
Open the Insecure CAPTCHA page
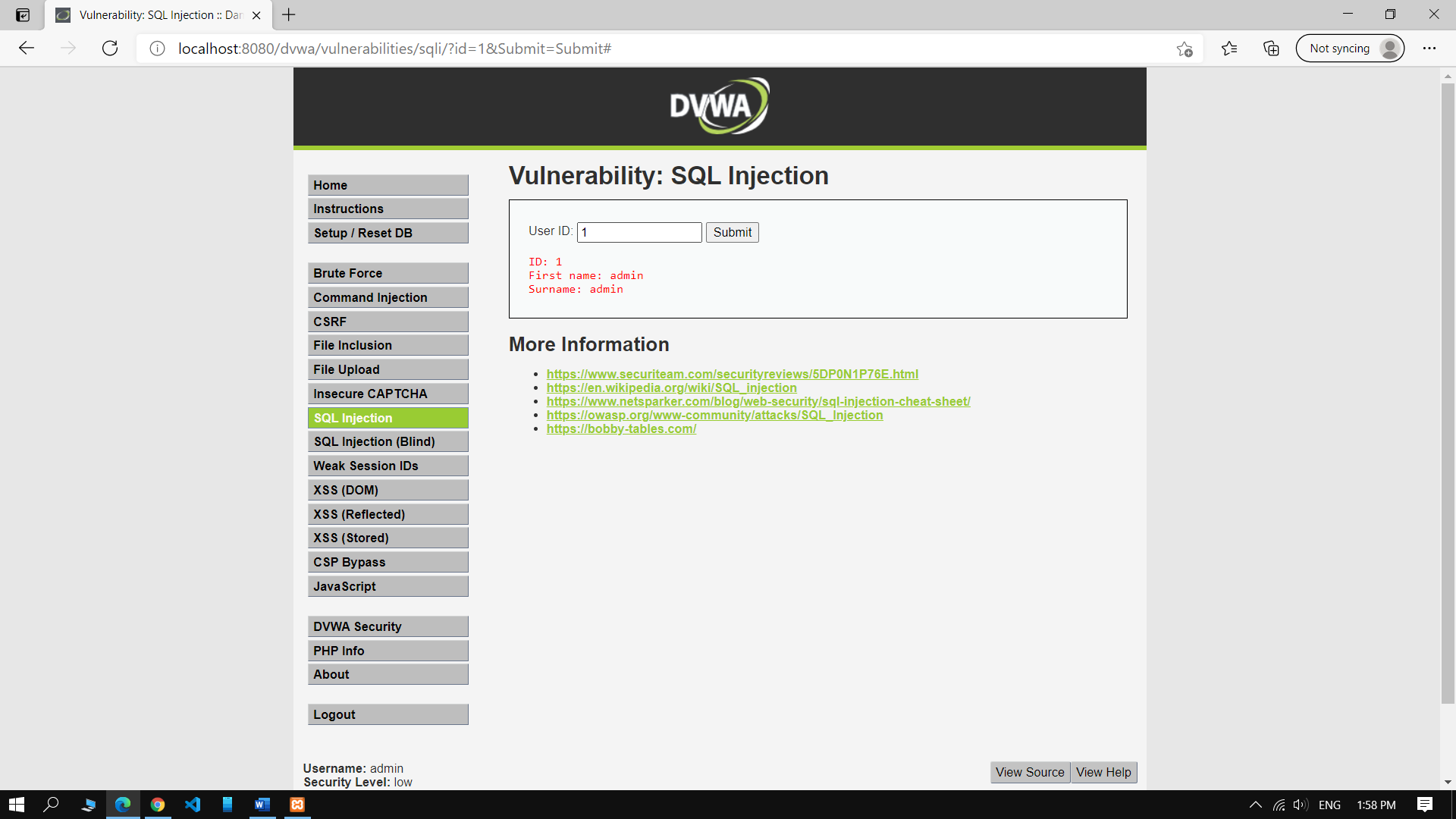pos(388,394)
